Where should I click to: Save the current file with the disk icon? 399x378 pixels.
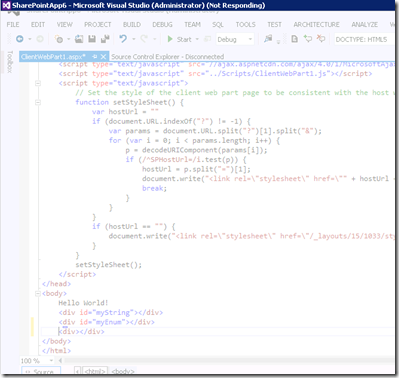[x=92, y=39]
